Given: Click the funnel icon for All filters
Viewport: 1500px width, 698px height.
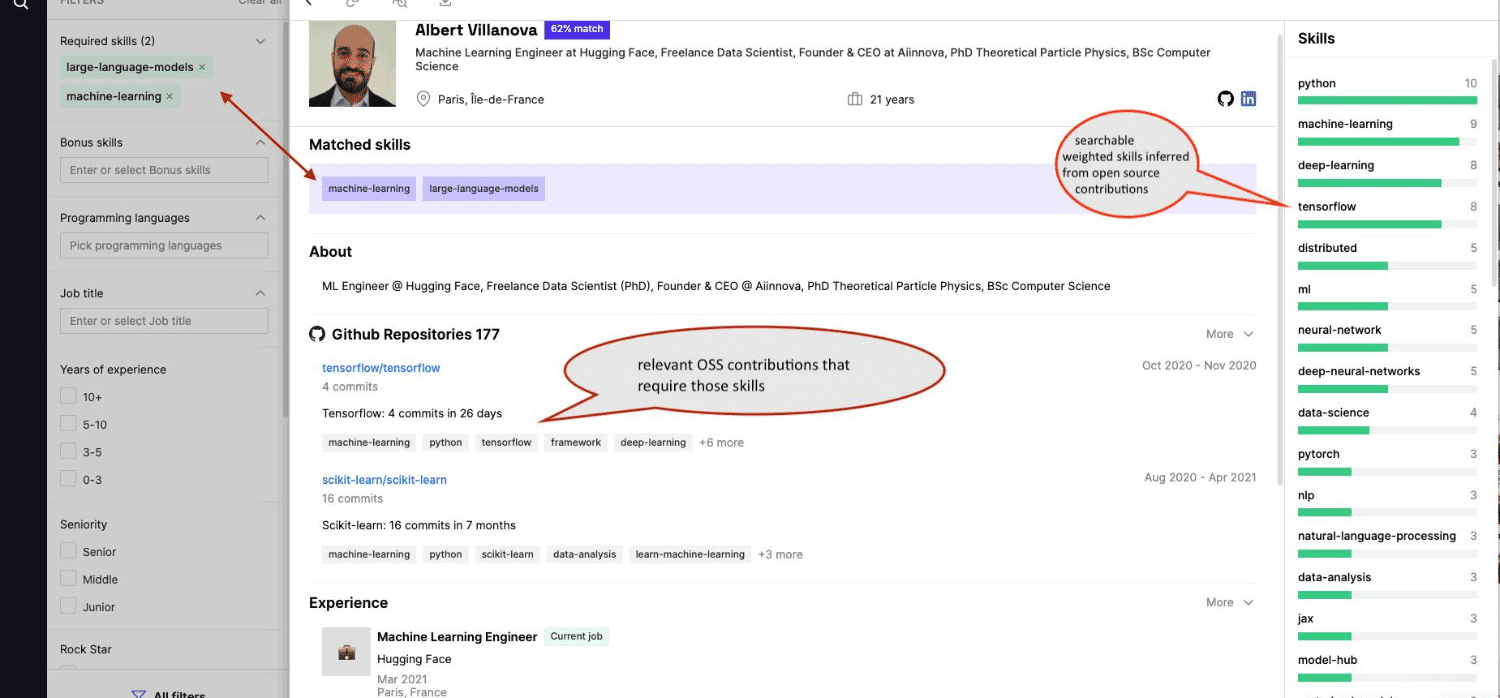Looking at the screenshot, I should point(139,693).
